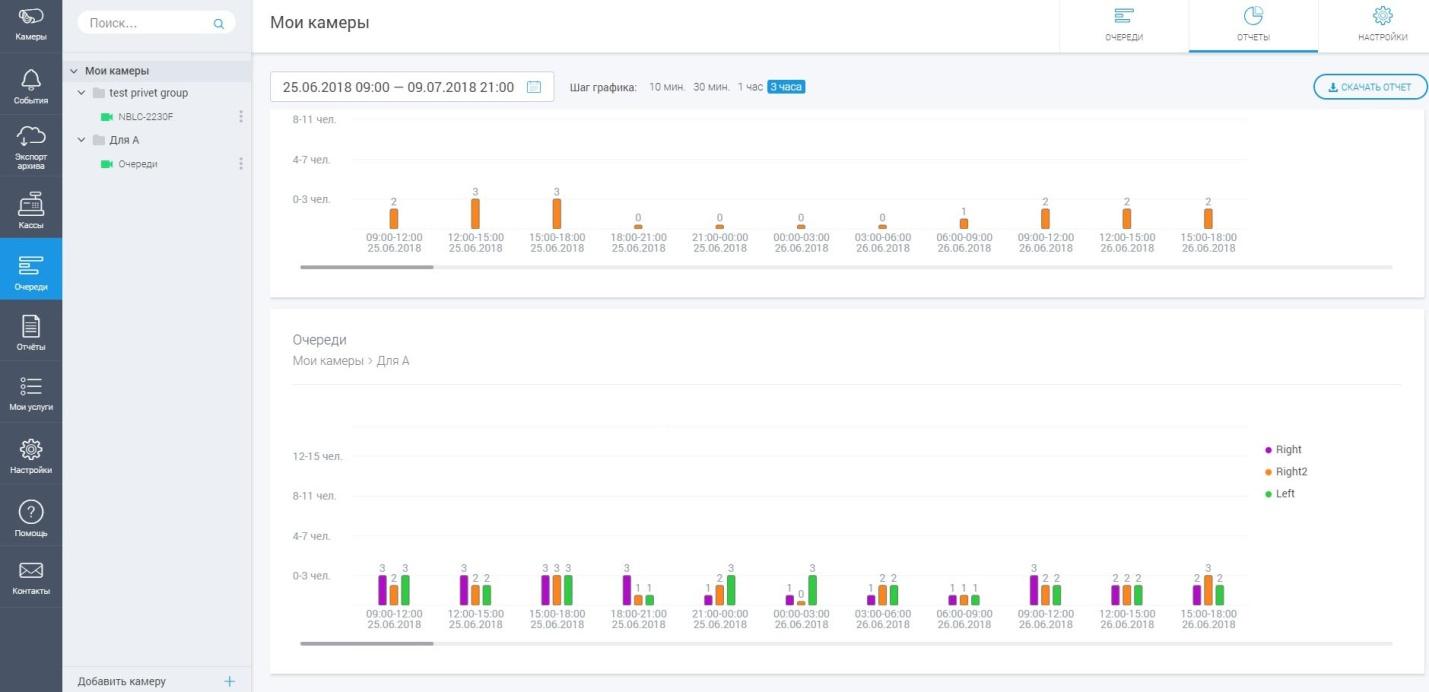Image resolution: width=1429 pixels, height=692 pixels.
Task: Set chart step to 30 мин.
Action: click(711, 87)
